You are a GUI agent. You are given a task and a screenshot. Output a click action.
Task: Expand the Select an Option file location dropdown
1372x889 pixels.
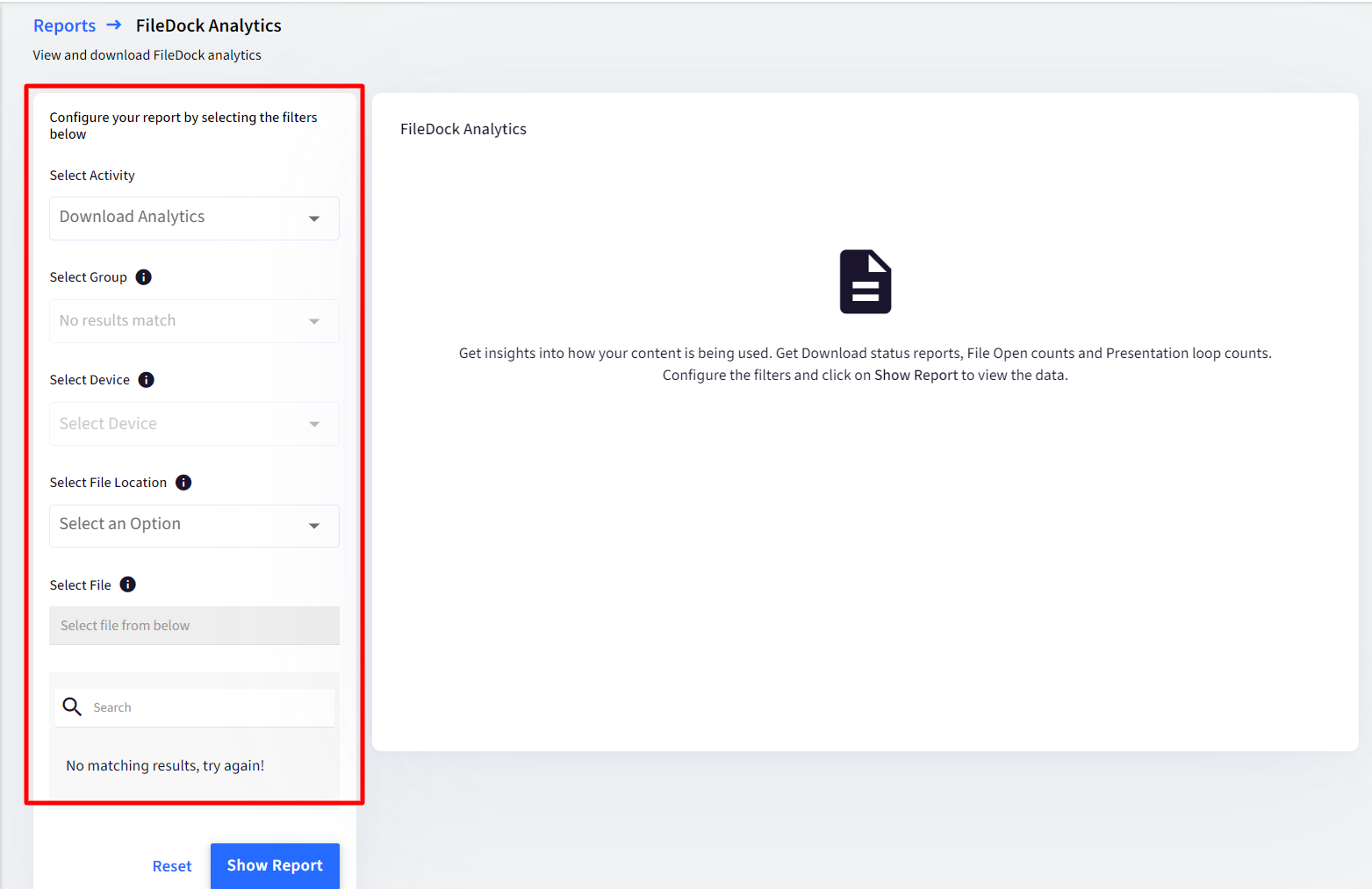pos(194,526)
